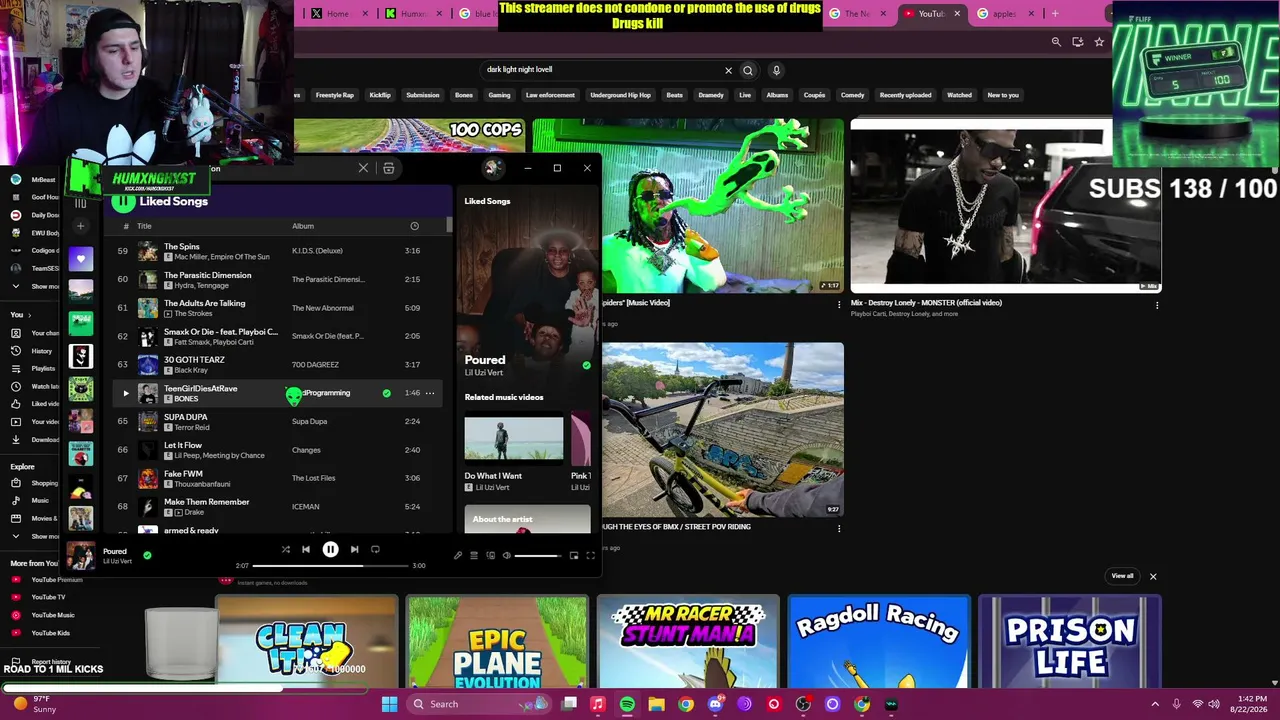Create a new playlist with plus icon
This screenshot has width=1280, height=720.
point(81,226)
